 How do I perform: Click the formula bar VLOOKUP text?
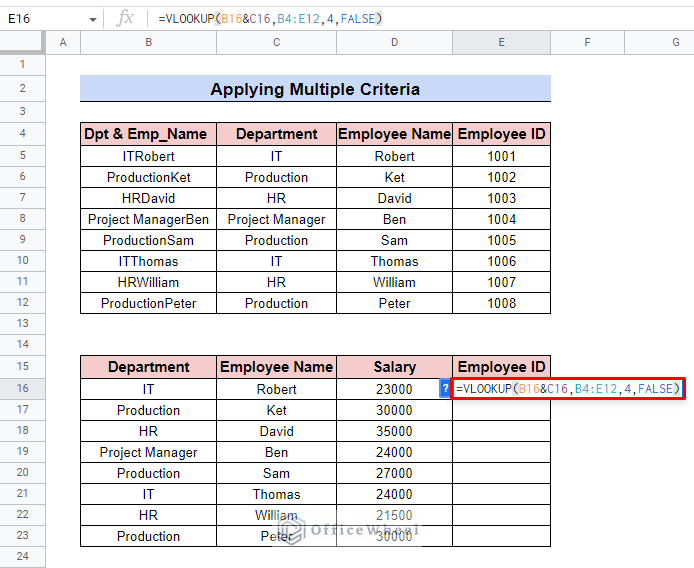click(270, 19)
